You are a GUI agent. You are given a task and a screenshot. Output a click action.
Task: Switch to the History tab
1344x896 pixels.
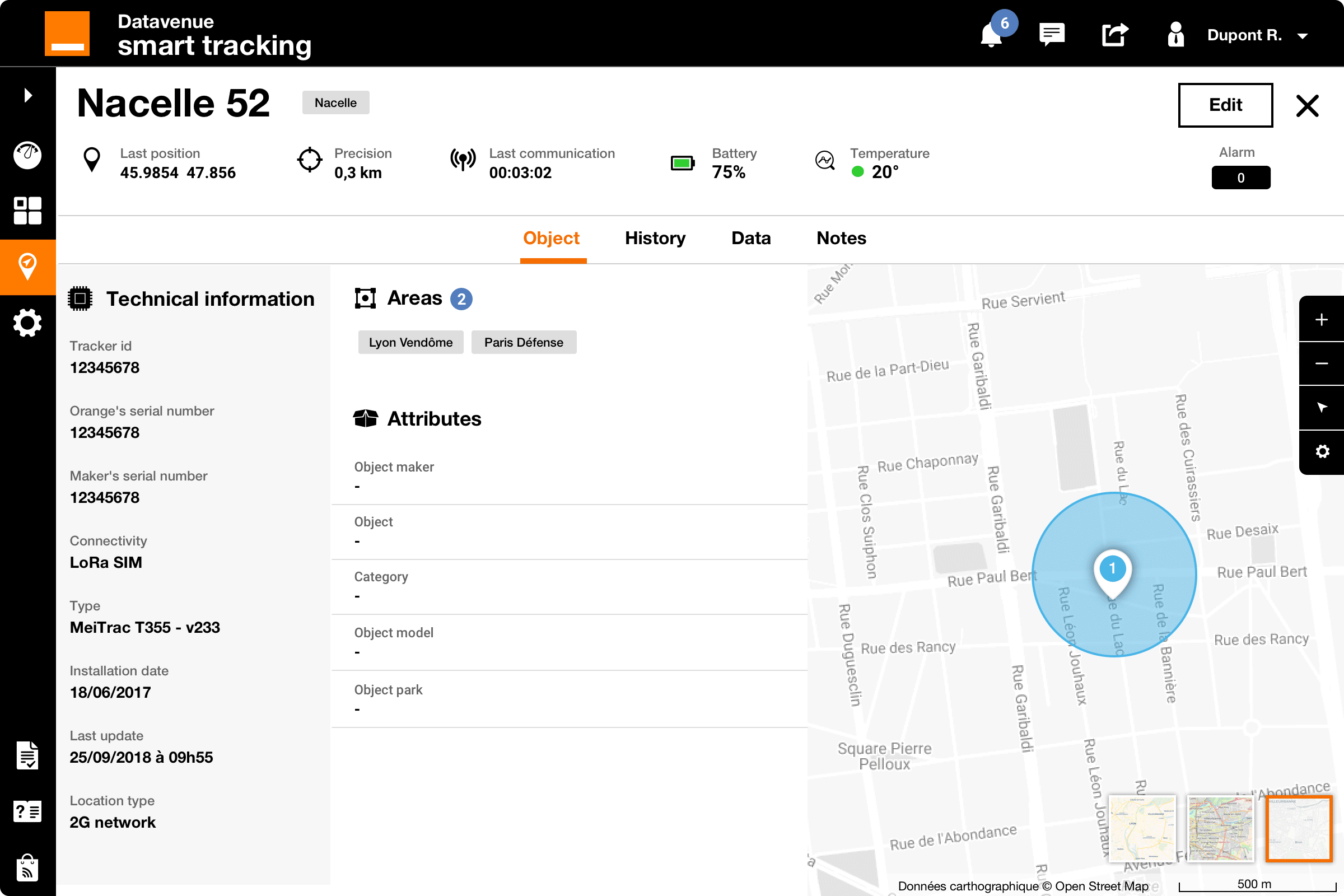[655, 237]
